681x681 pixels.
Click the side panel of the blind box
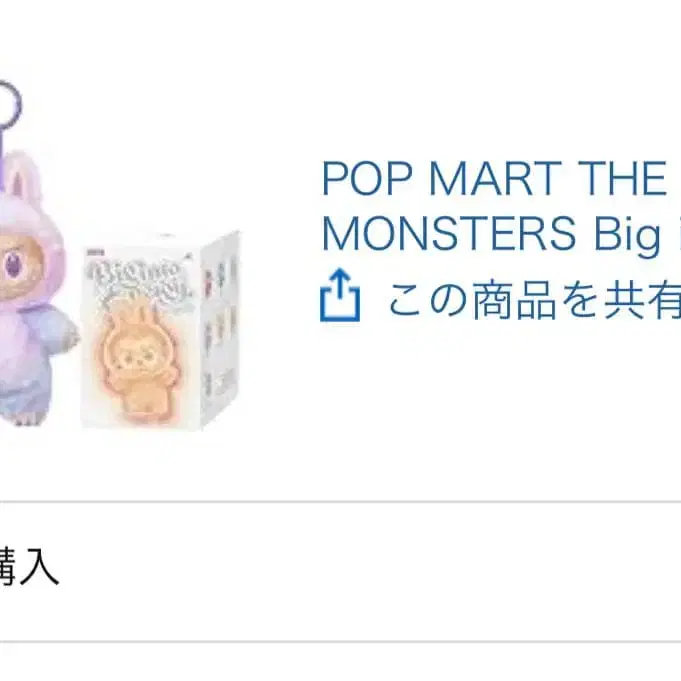point(219,329)
